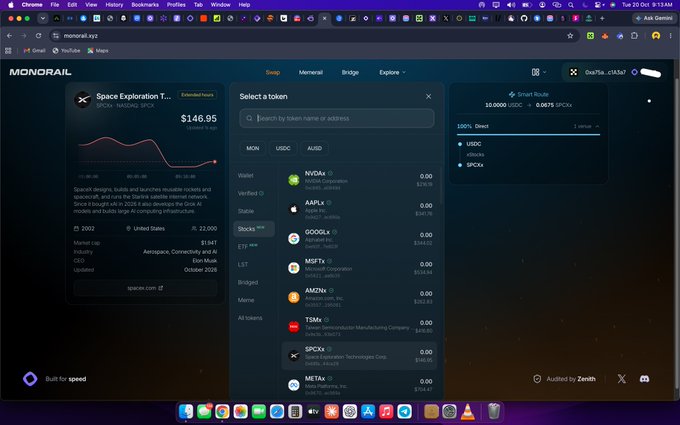Open the Gmail bookmark

click(x=35, y=51)
